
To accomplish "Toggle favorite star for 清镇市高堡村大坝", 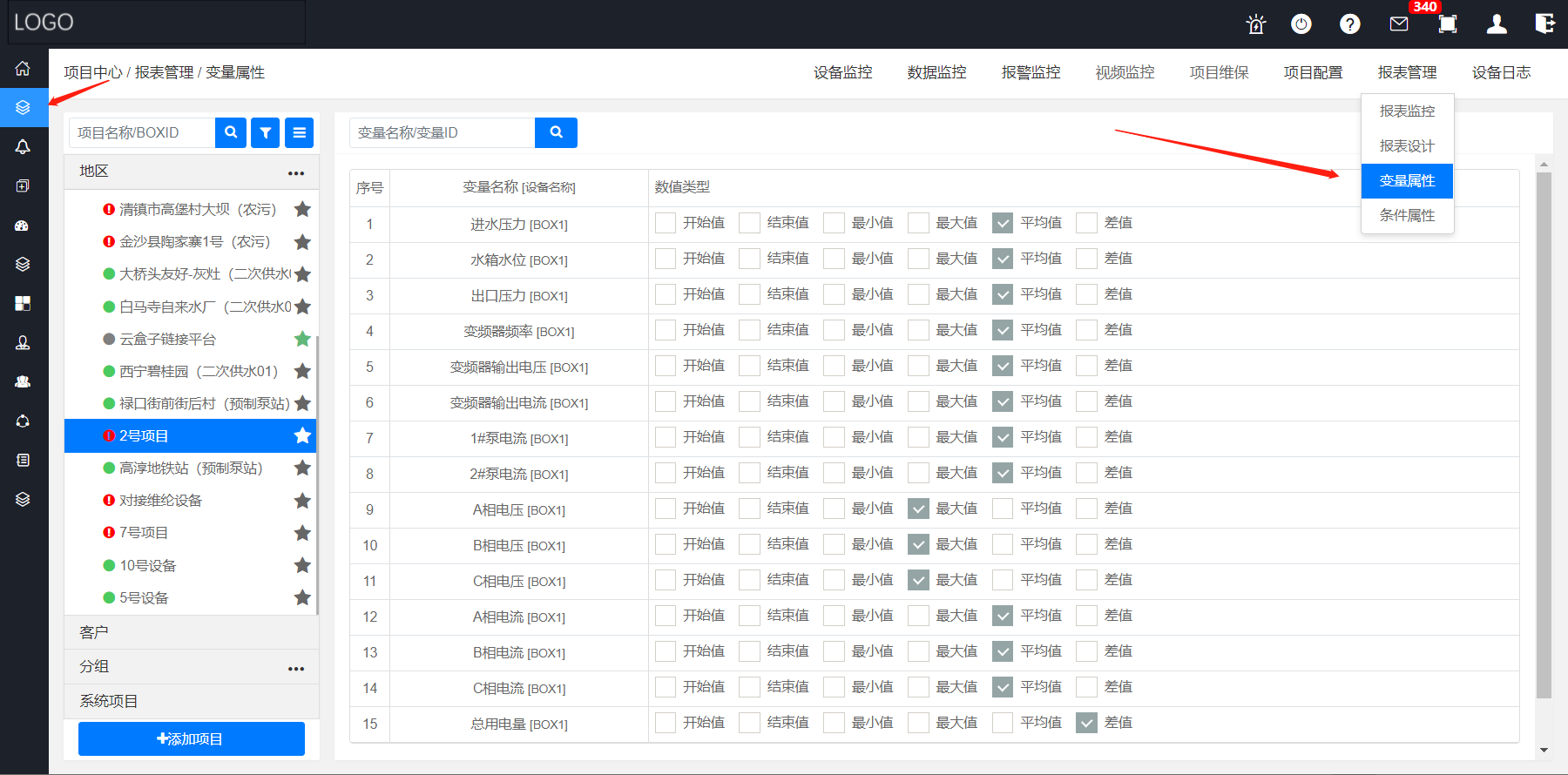I will 302,209.
